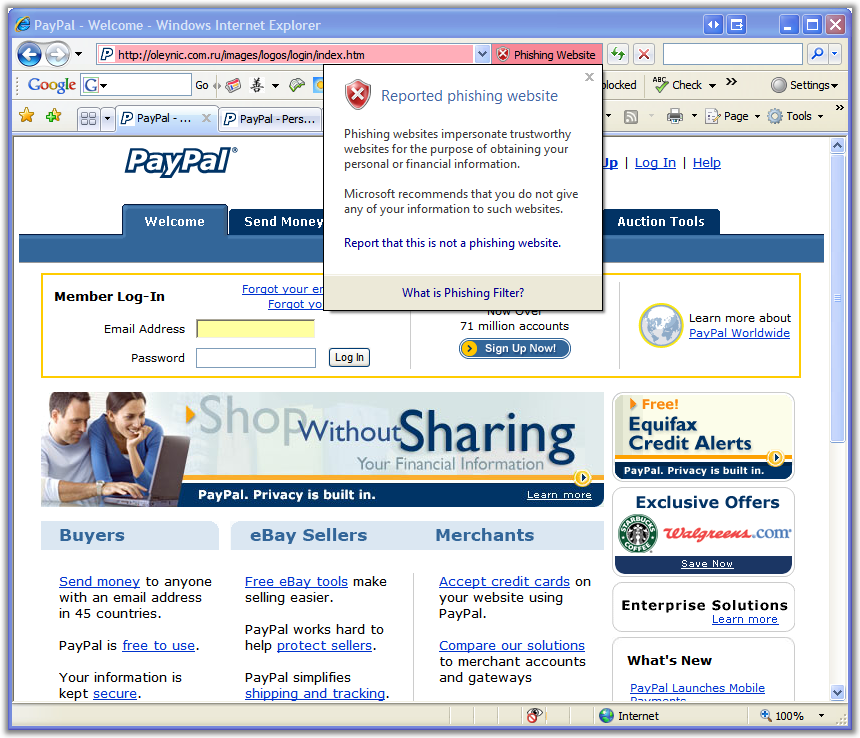This screenshot has width=860, height=738.
Task: Click the red Stop loading icon
Action: coord(644,54)
